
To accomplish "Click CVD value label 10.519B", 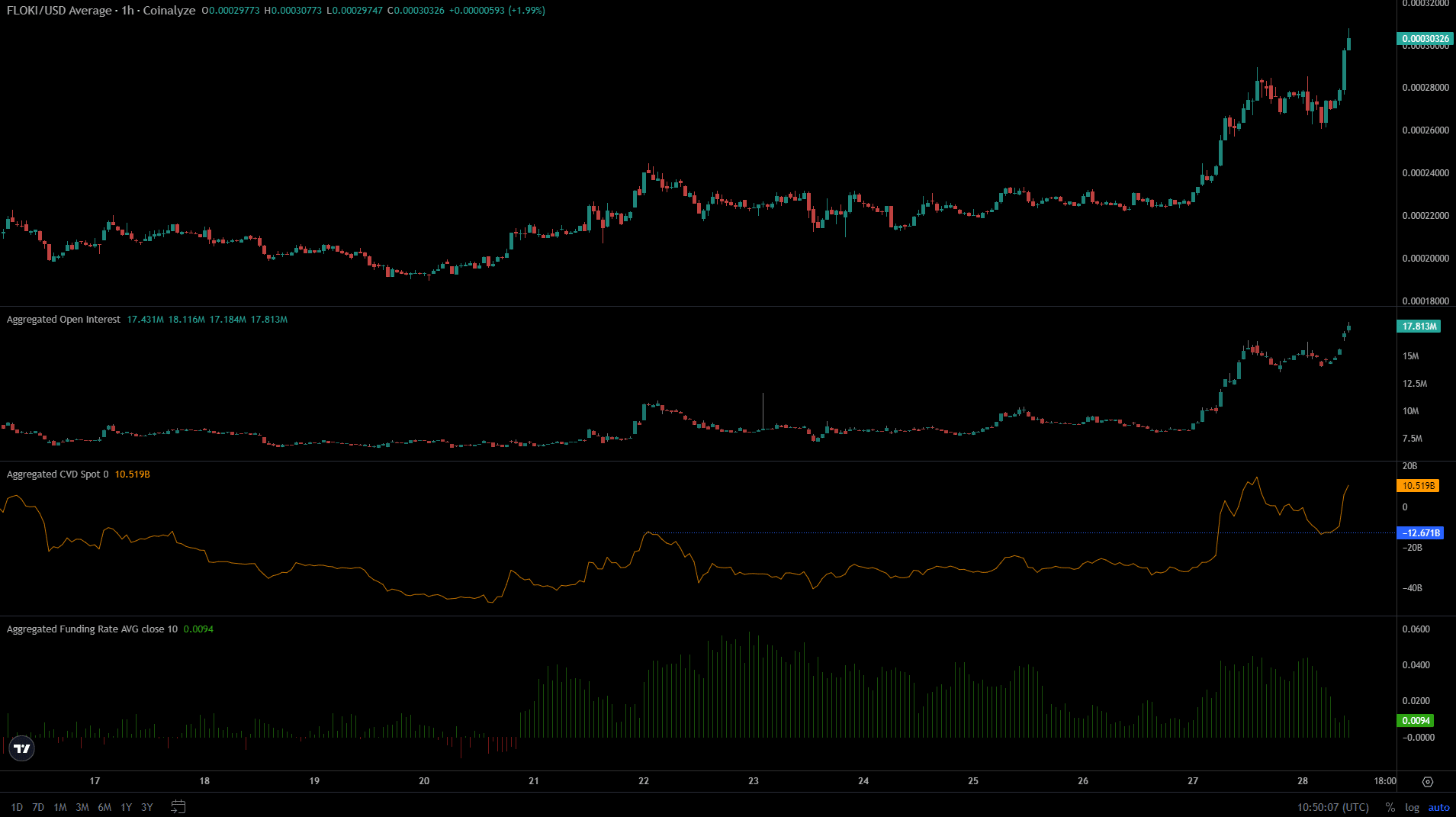I will pyautogui.click(x=1418, y=486).
